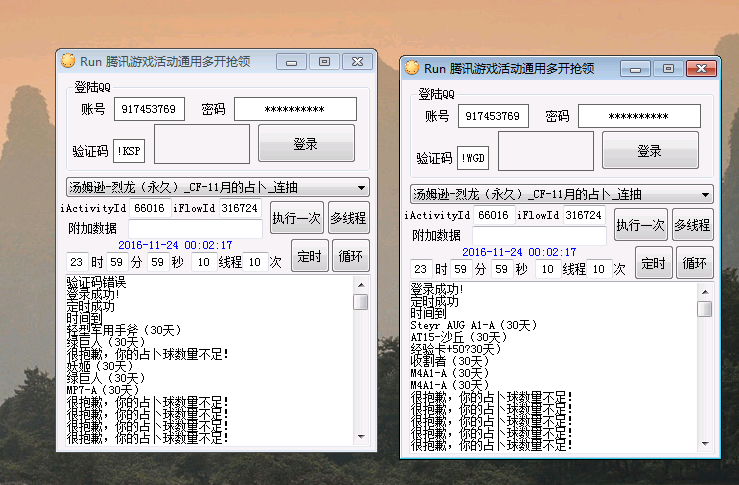
Task: Close the right window with the red X
Action: 701,69
